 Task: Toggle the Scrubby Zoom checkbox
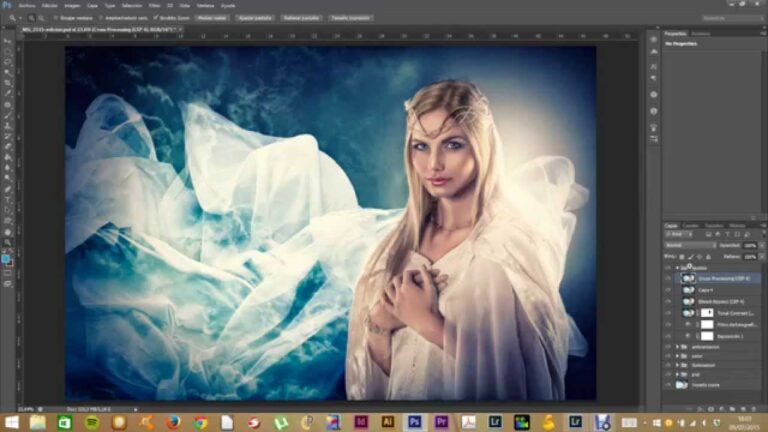tap(156, 18)
